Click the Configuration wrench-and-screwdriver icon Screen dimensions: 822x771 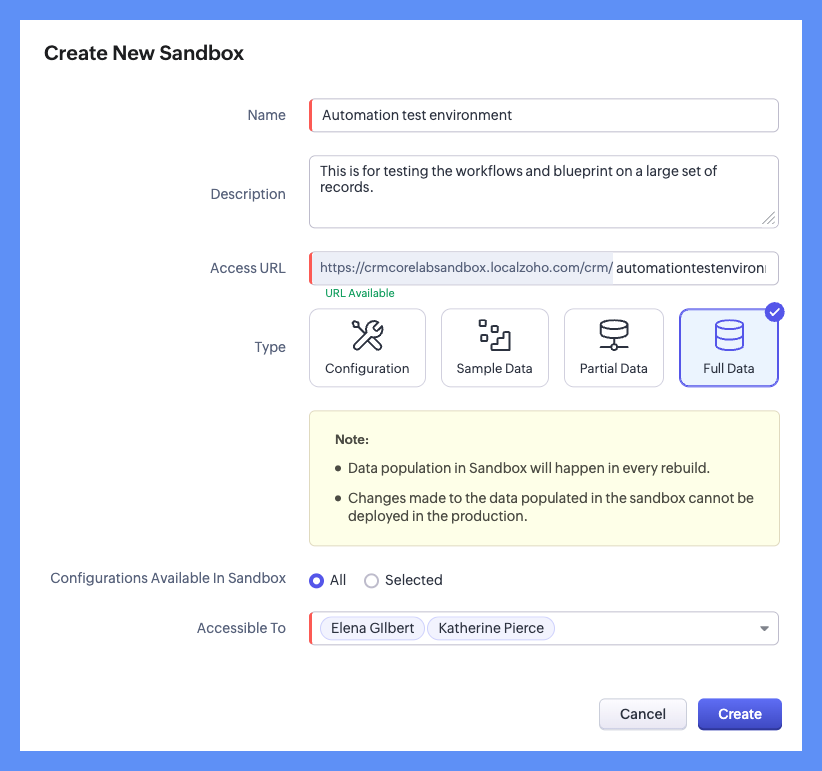pos(367,335)
